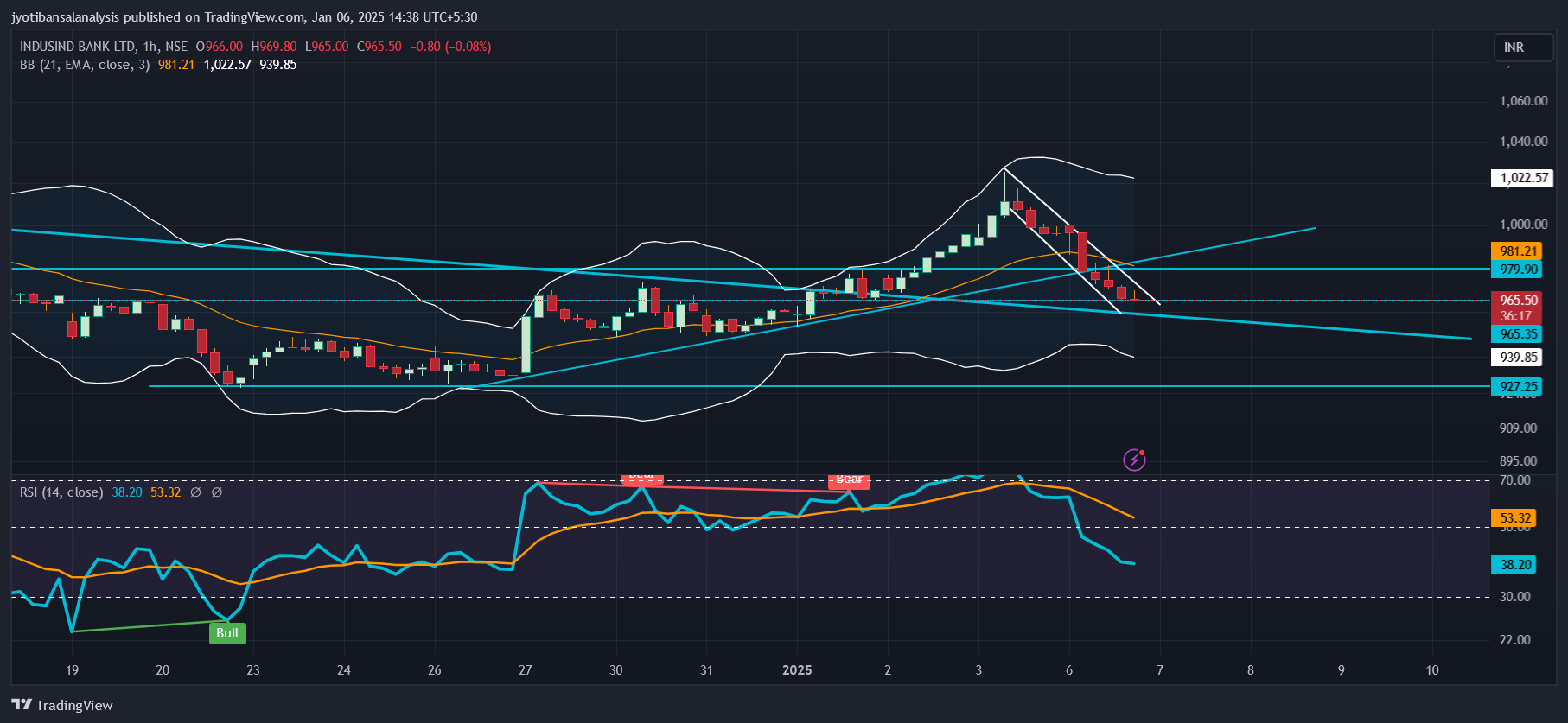1568x723 pixels.
Task: Click the BB (21, EMA, close, 3) indicator legend
Action: [x=85, y=65]
